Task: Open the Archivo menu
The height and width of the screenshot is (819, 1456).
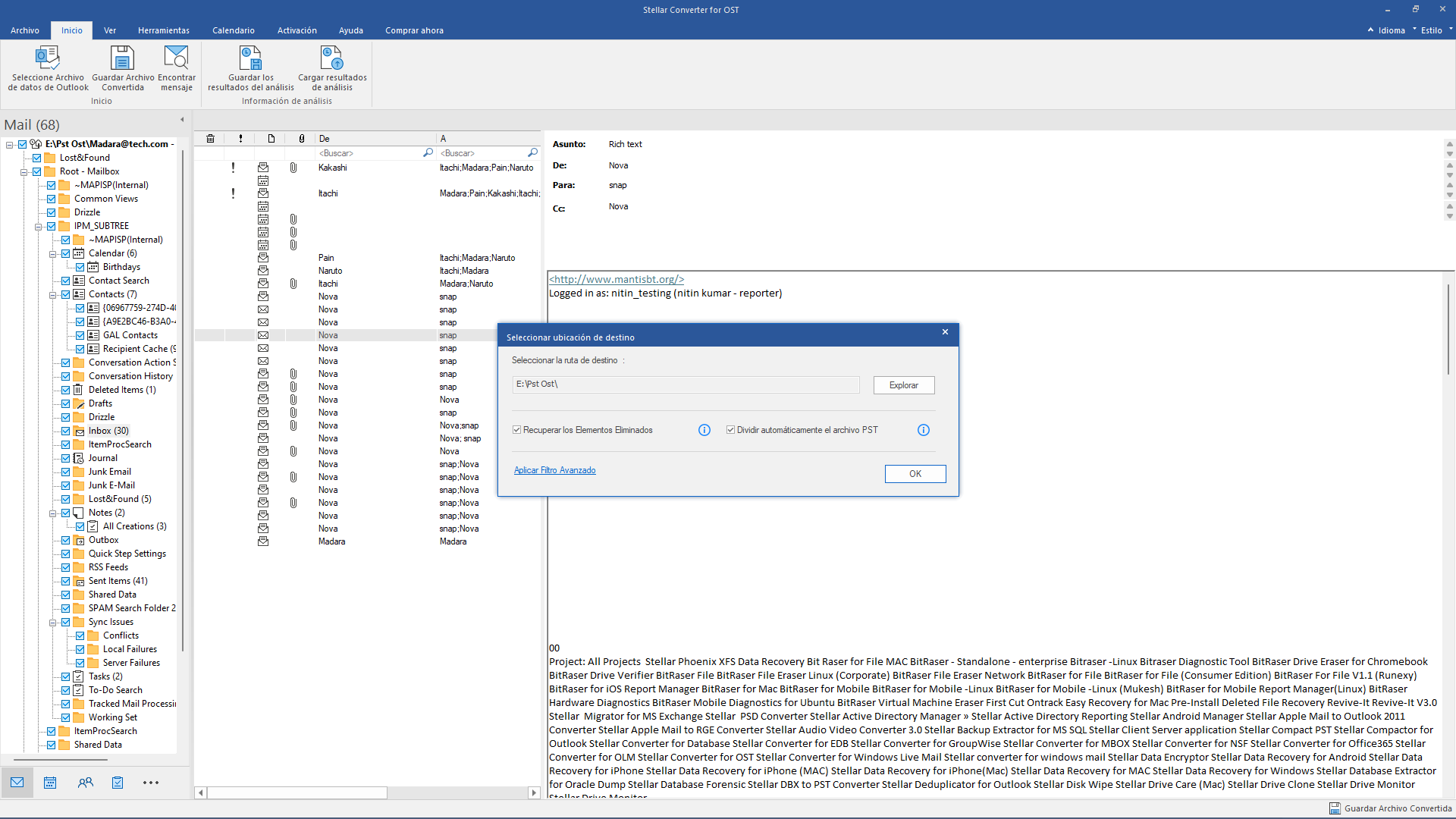Action: tap(25, 30)
